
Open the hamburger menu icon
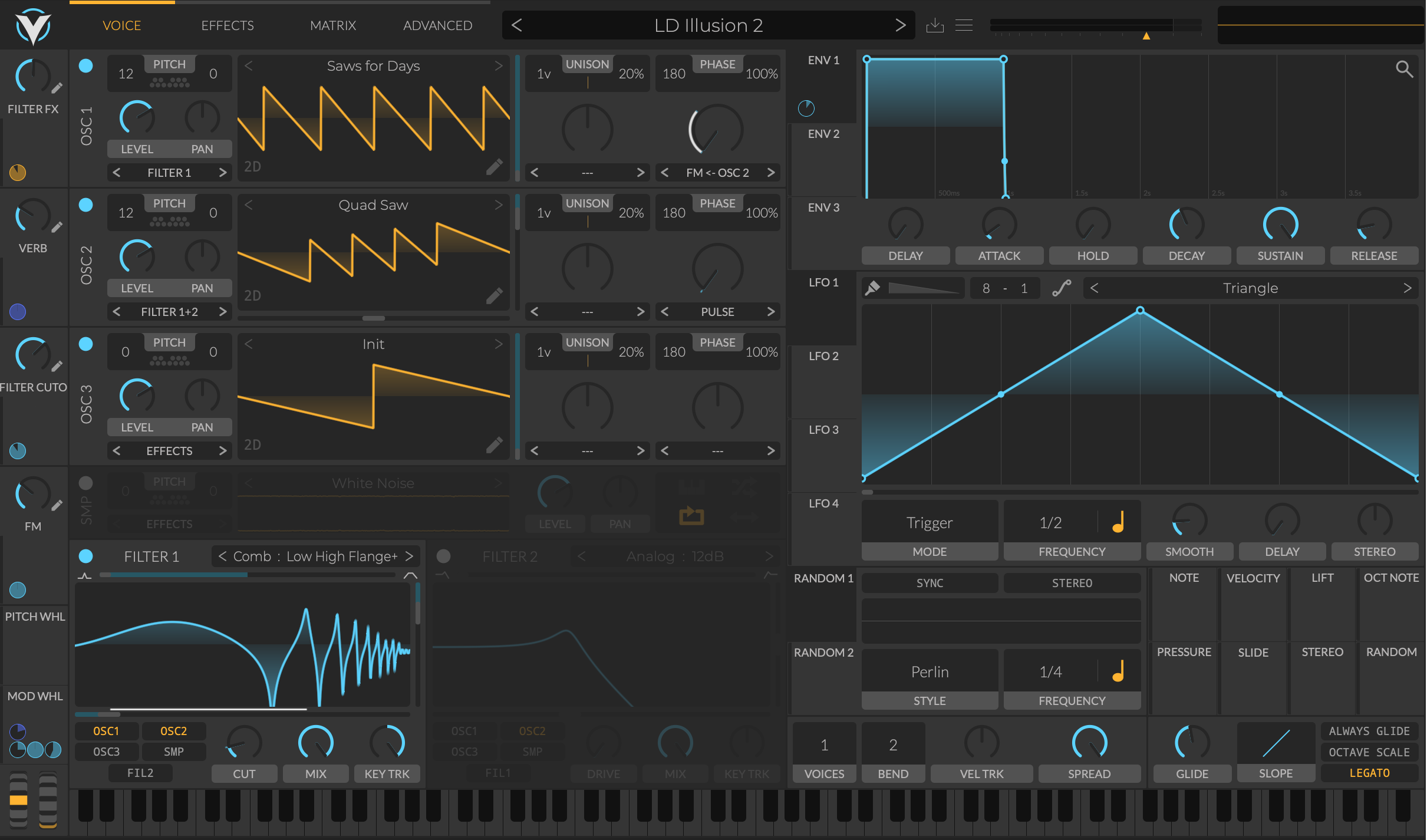coord(964,25)
